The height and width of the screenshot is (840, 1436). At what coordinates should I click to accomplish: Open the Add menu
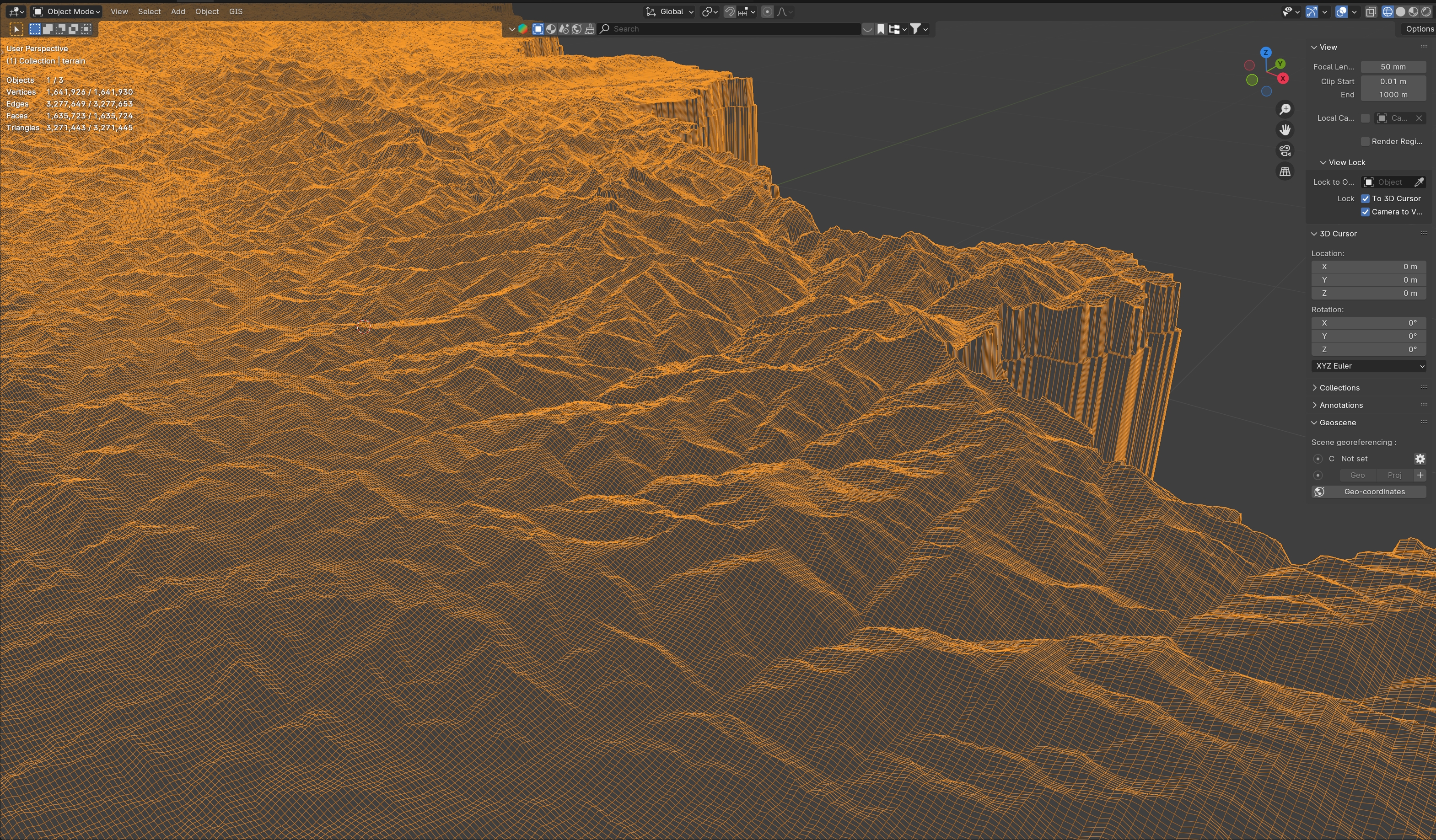[x=178, y=11]
